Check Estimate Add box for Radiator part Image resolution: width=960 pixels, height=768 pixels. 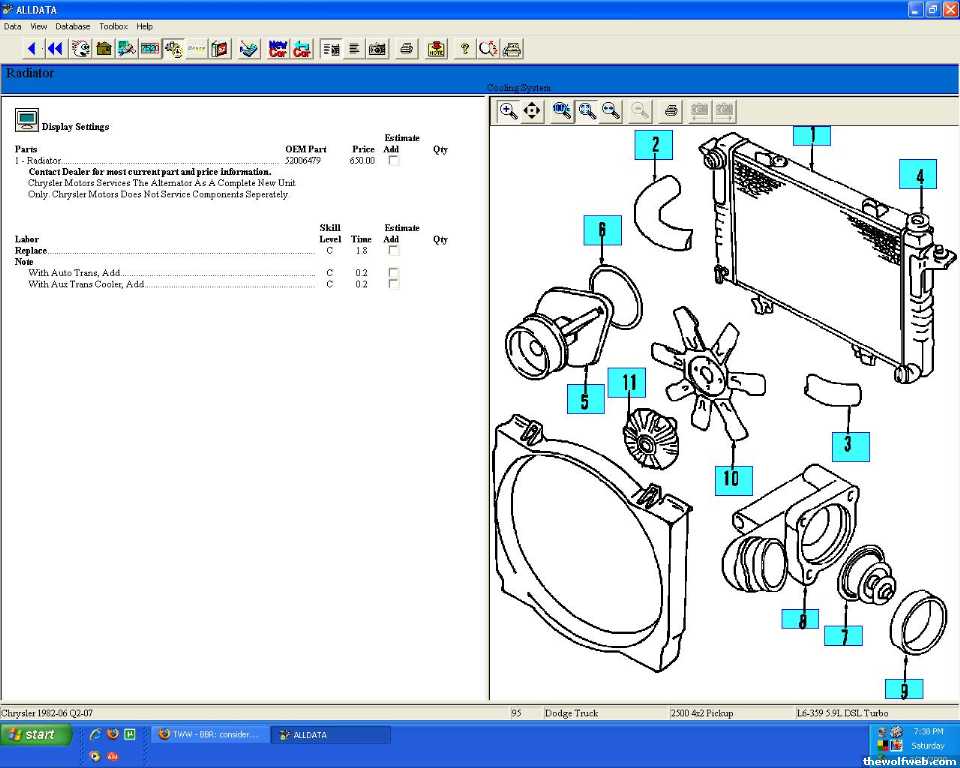[x=393, y=160]
